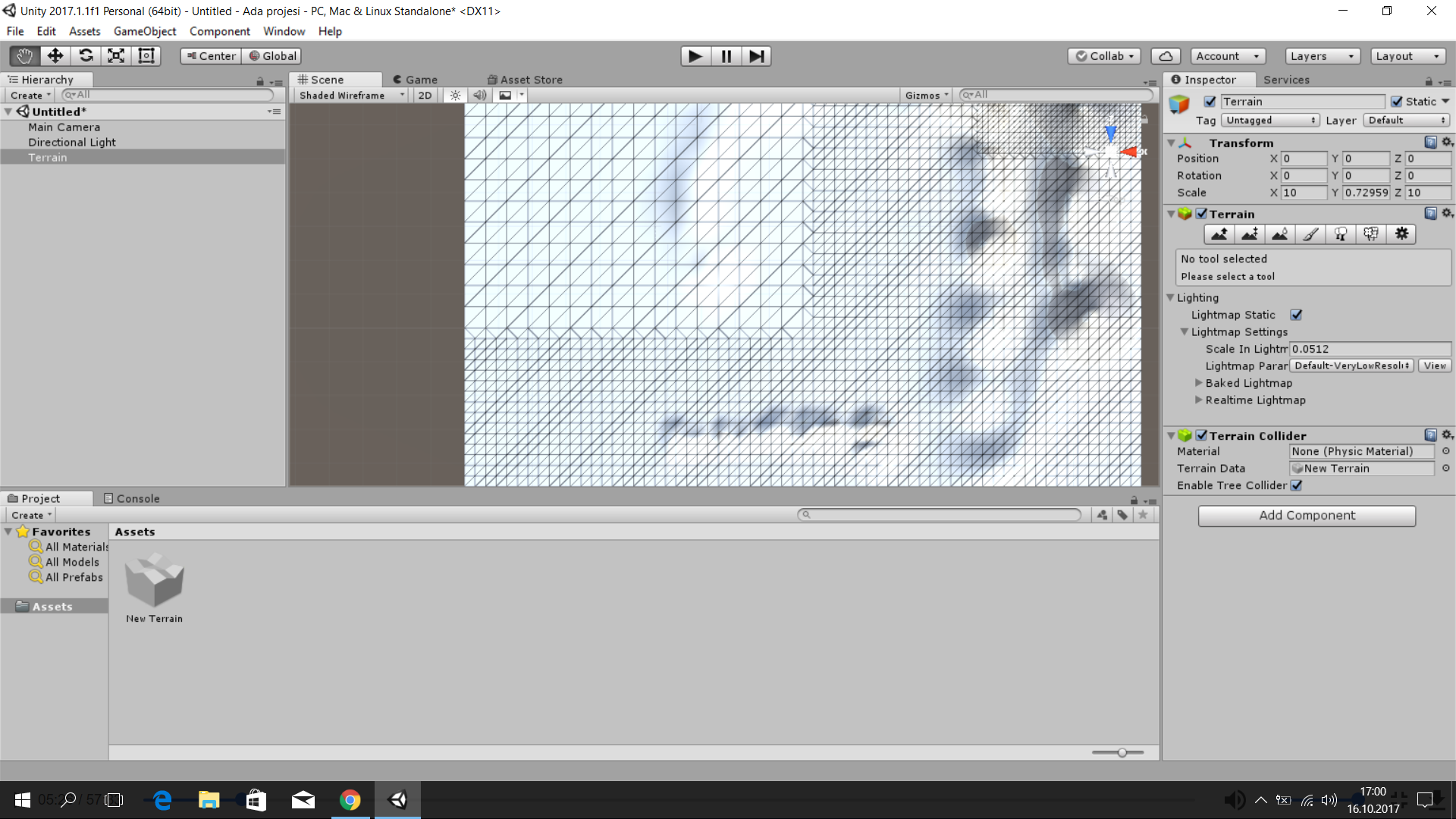
Task: Expand the Baked Lightmap section
Action: coord(1199,383)
